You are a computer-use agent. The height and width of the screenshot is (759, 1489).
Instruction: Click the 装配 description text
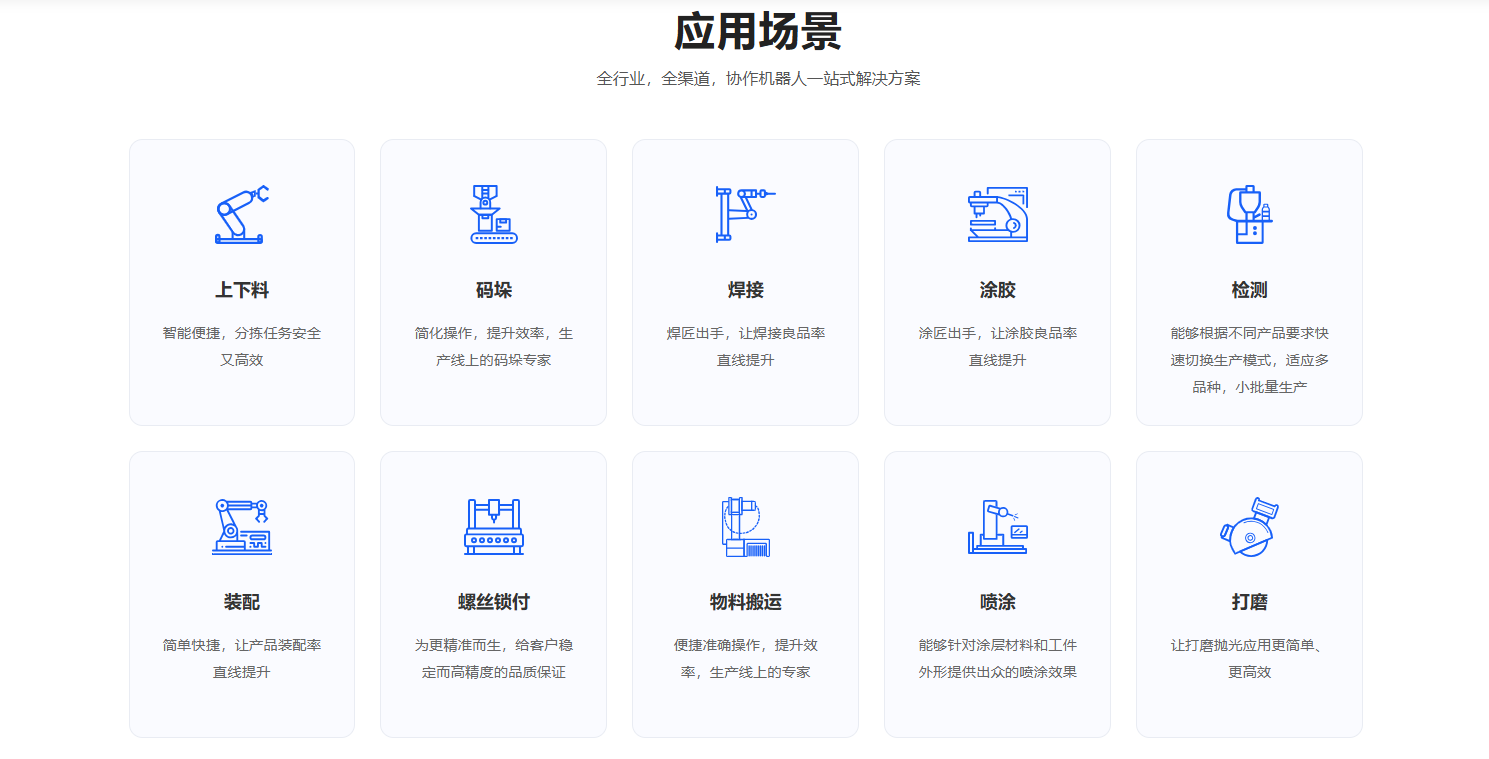point(242,658)
